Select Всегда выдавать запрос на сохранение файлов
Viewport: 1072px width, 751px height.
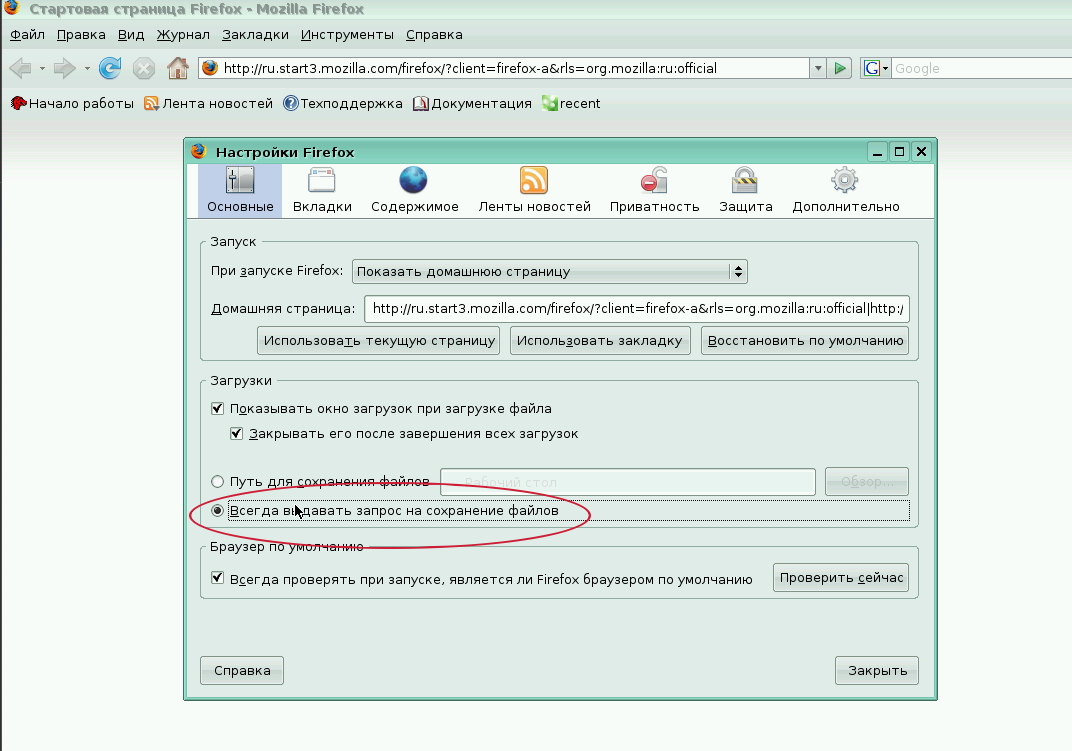[x=217, y=510]
